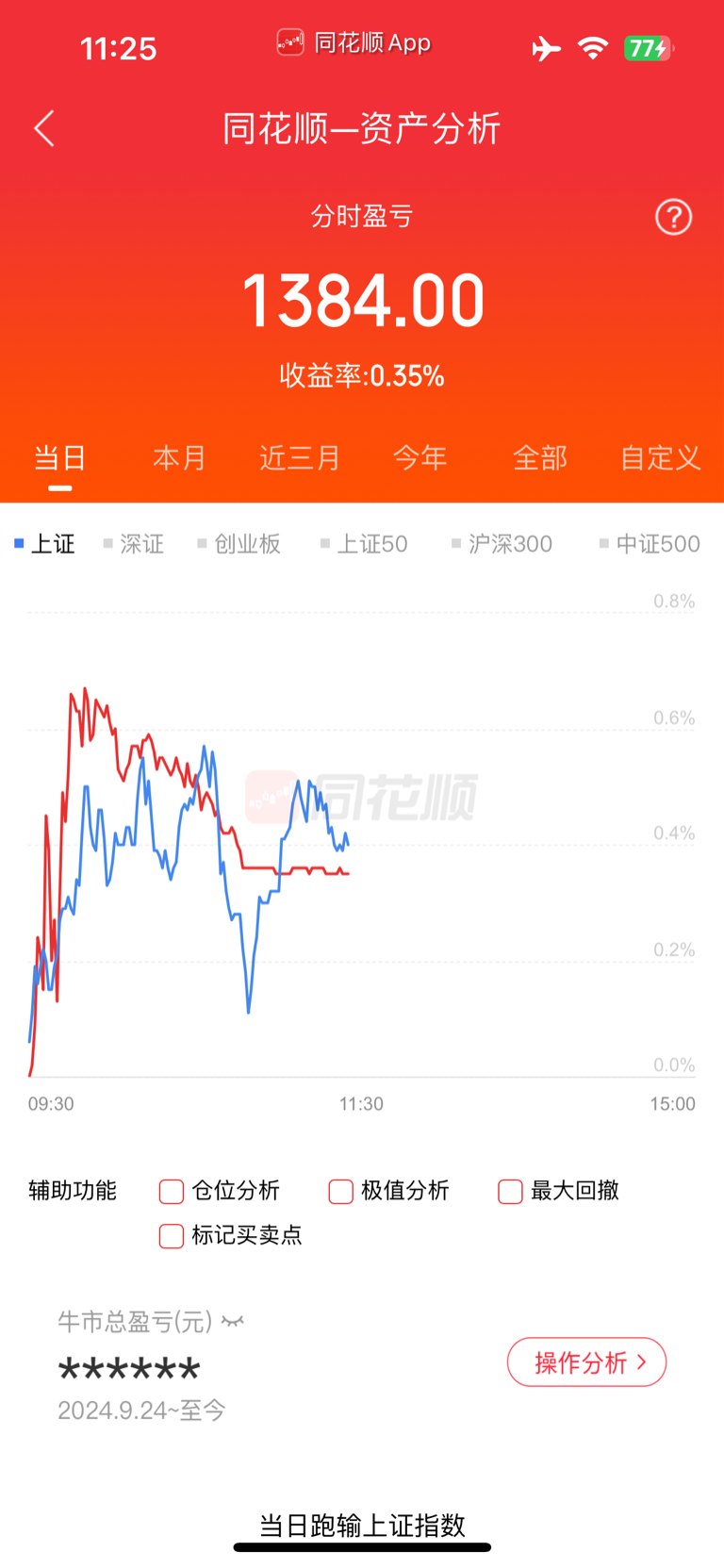The width and height of the screenshot is (724, 1568).
Task: Open the 自定义 date range tab
Action: click(x=660, y=457)
